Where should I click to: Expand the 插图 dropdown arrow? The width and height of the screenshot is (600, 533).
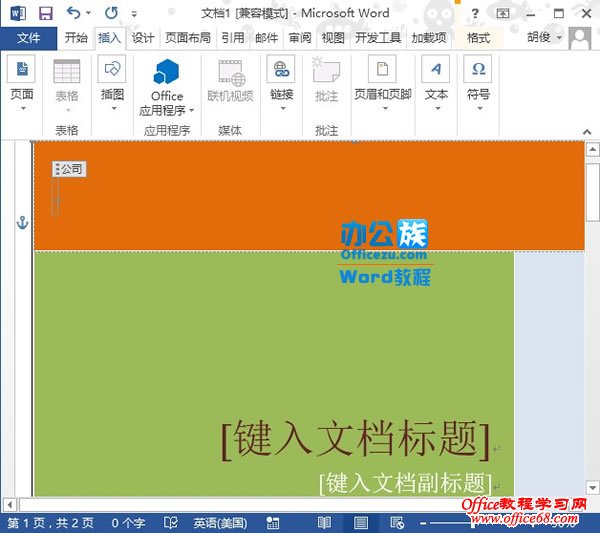(x=114, y=109)
